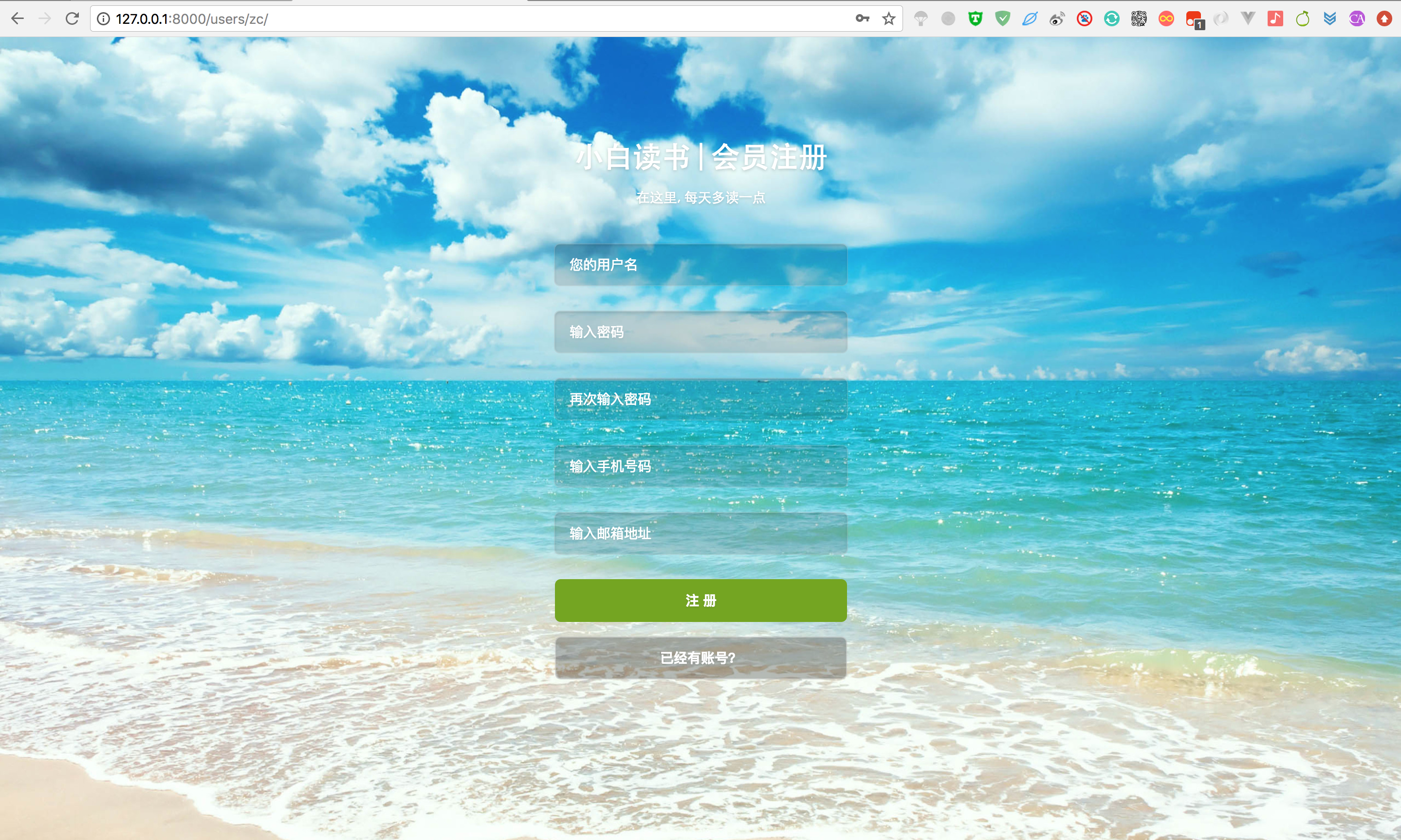Select the 再次输入密码 confirm password field

700,399
